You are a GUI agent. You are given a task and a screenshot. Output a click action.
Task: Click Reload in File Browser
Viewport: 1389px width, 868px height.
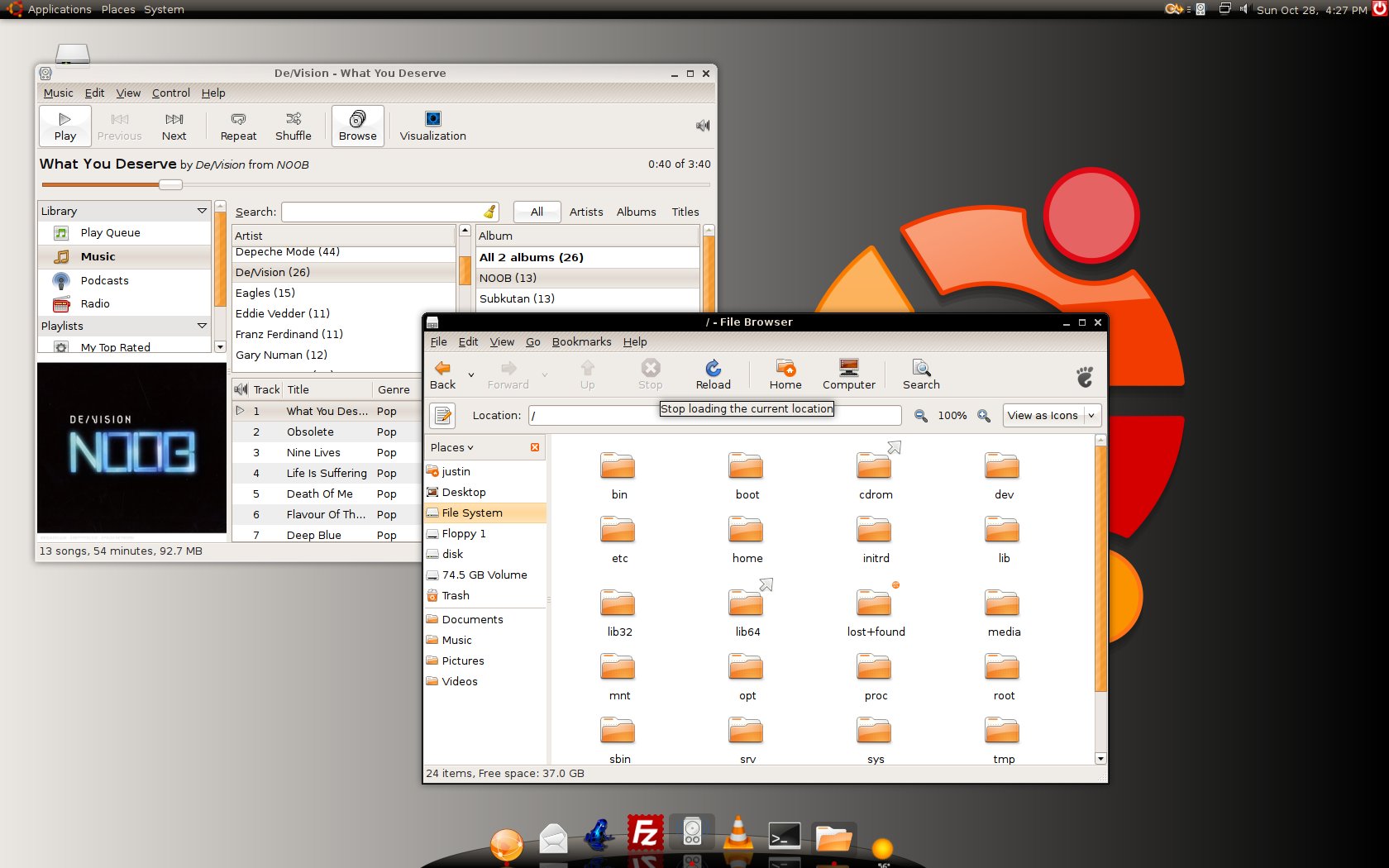713,374
